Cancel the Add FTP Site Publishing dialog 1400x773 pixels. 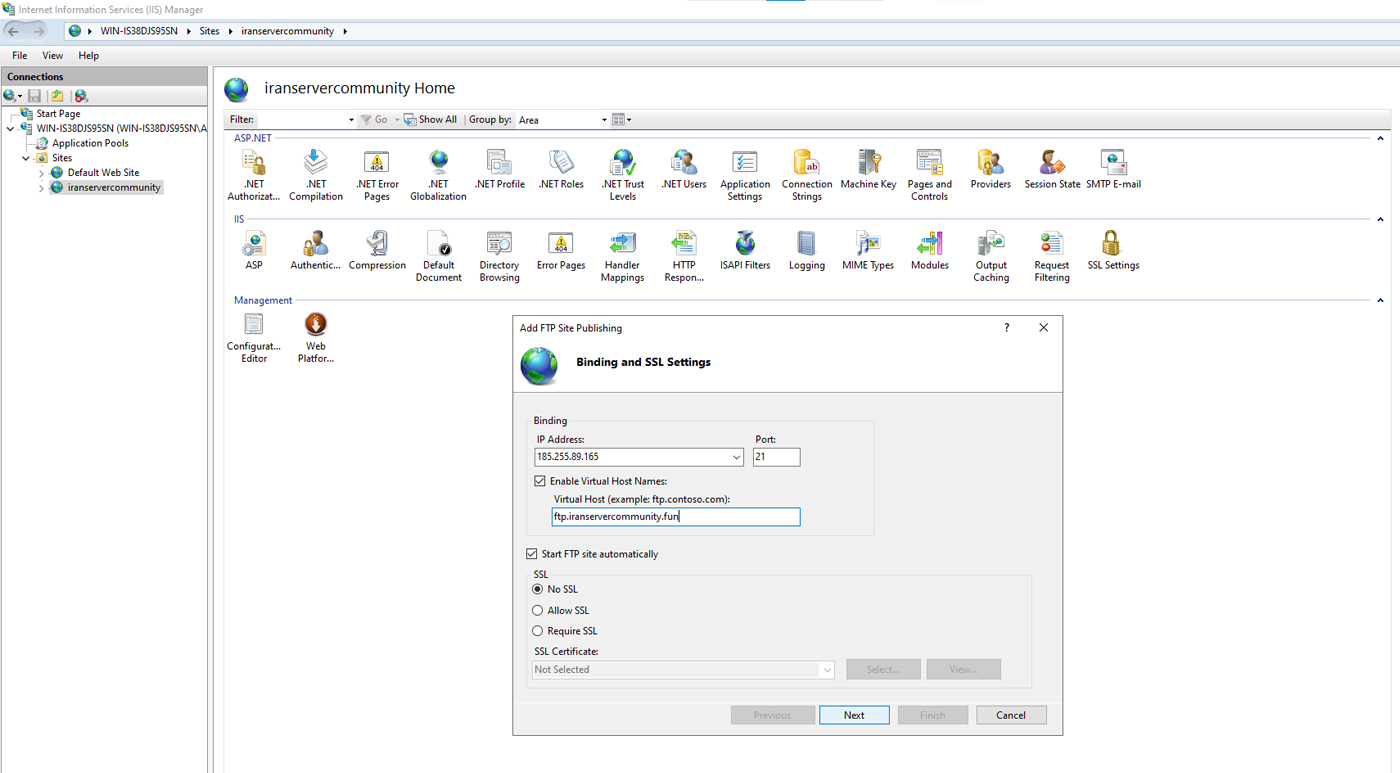coord(1010,715)
